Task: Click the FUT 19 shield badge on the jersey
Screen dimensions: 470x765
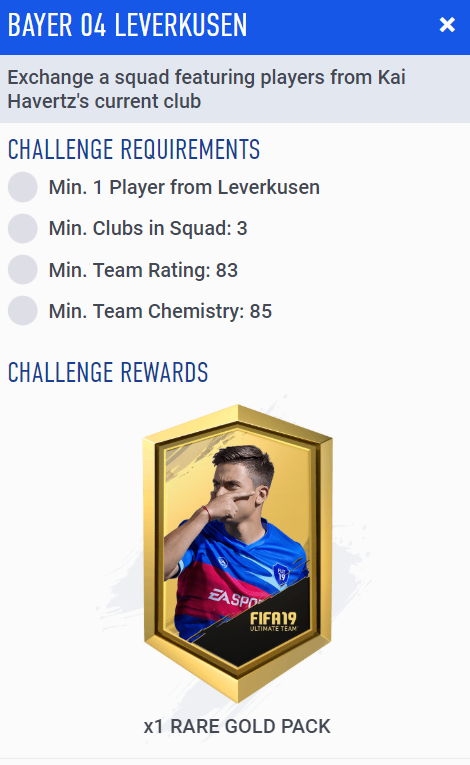Action: click(x=281, y=574)
